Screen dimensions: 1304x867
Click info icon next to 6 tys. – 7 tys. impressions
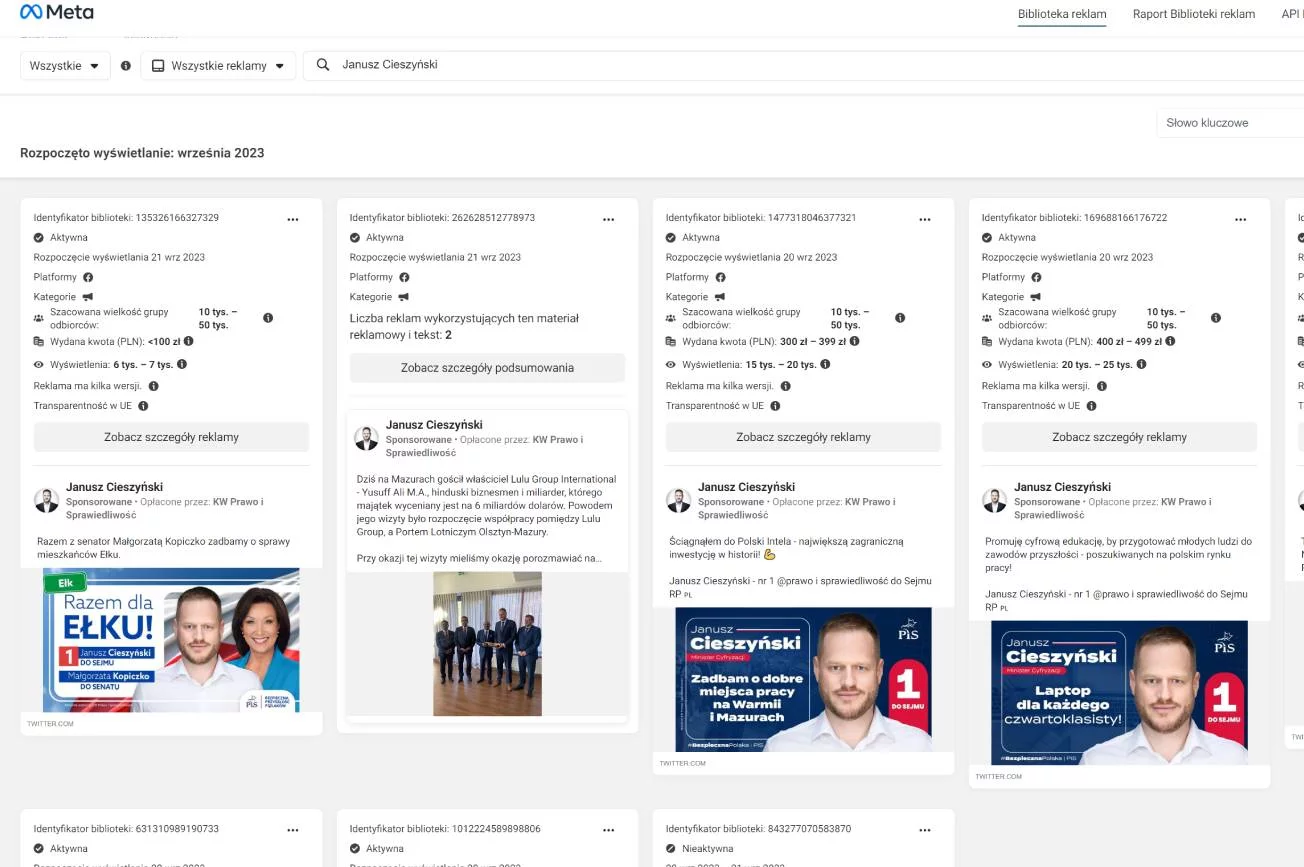182,365
